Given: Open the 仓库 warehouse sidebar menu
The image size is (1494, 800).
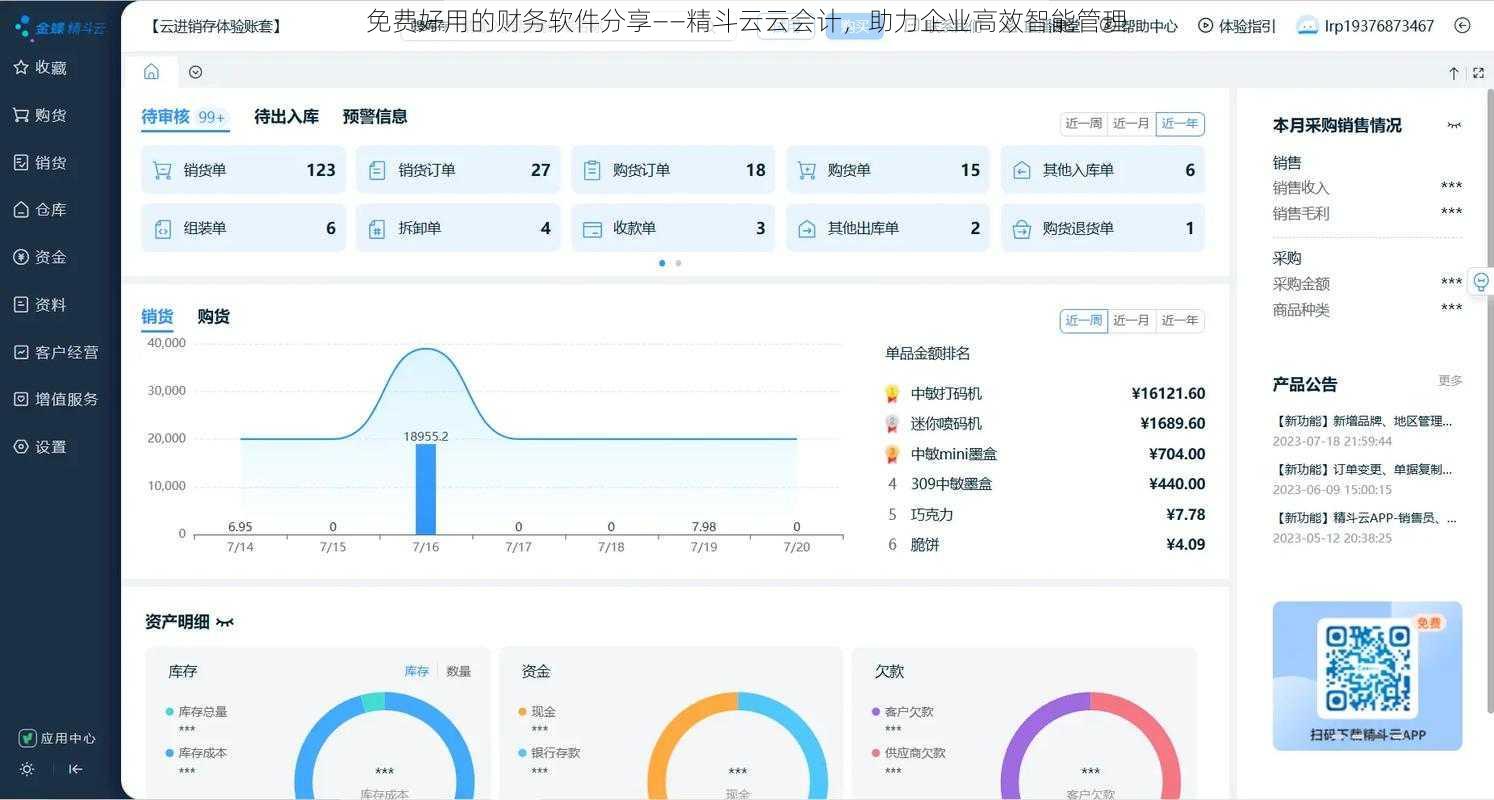Looking at the screenshot, I should [40, 209].
